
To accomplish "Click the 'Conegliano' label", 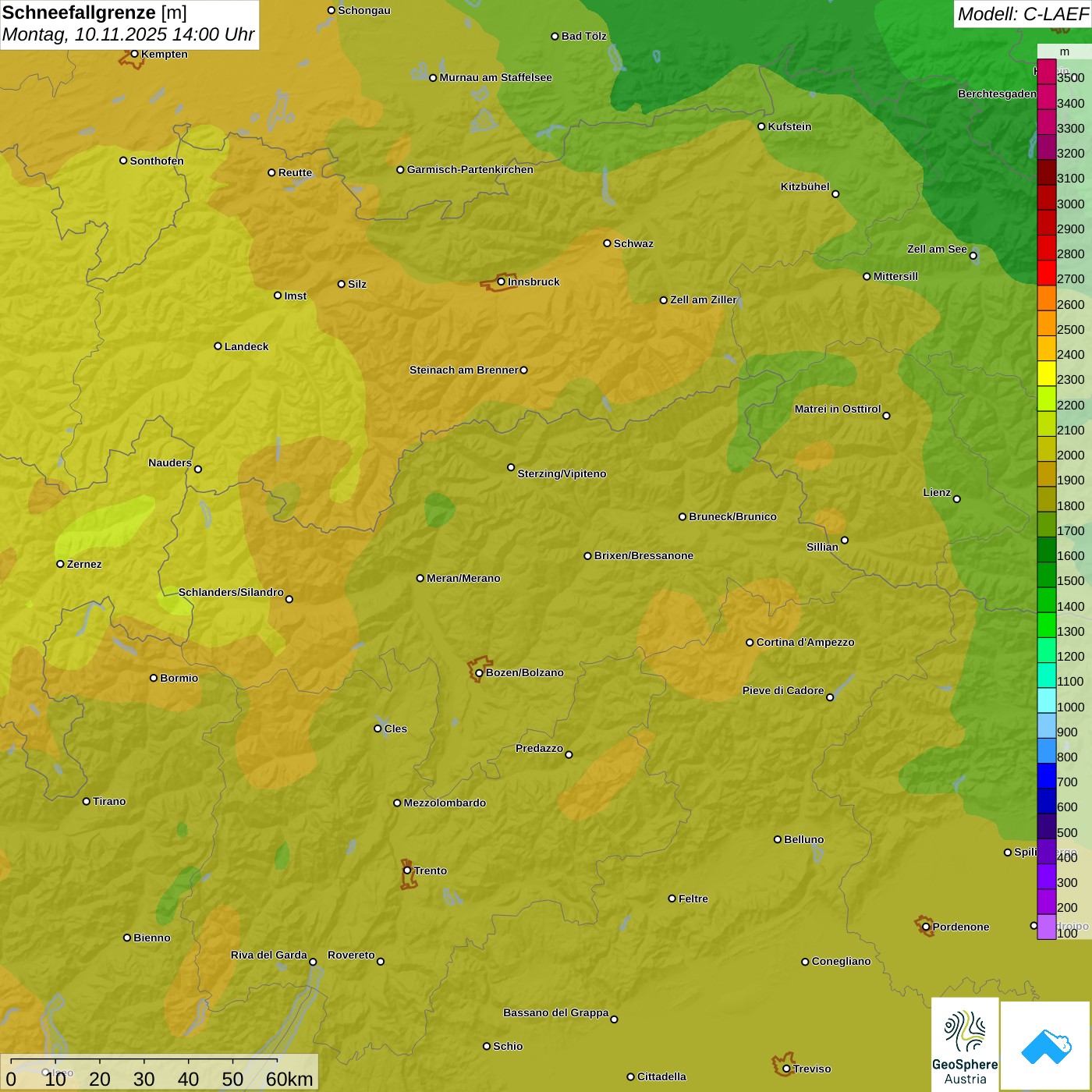I will 841,961.
